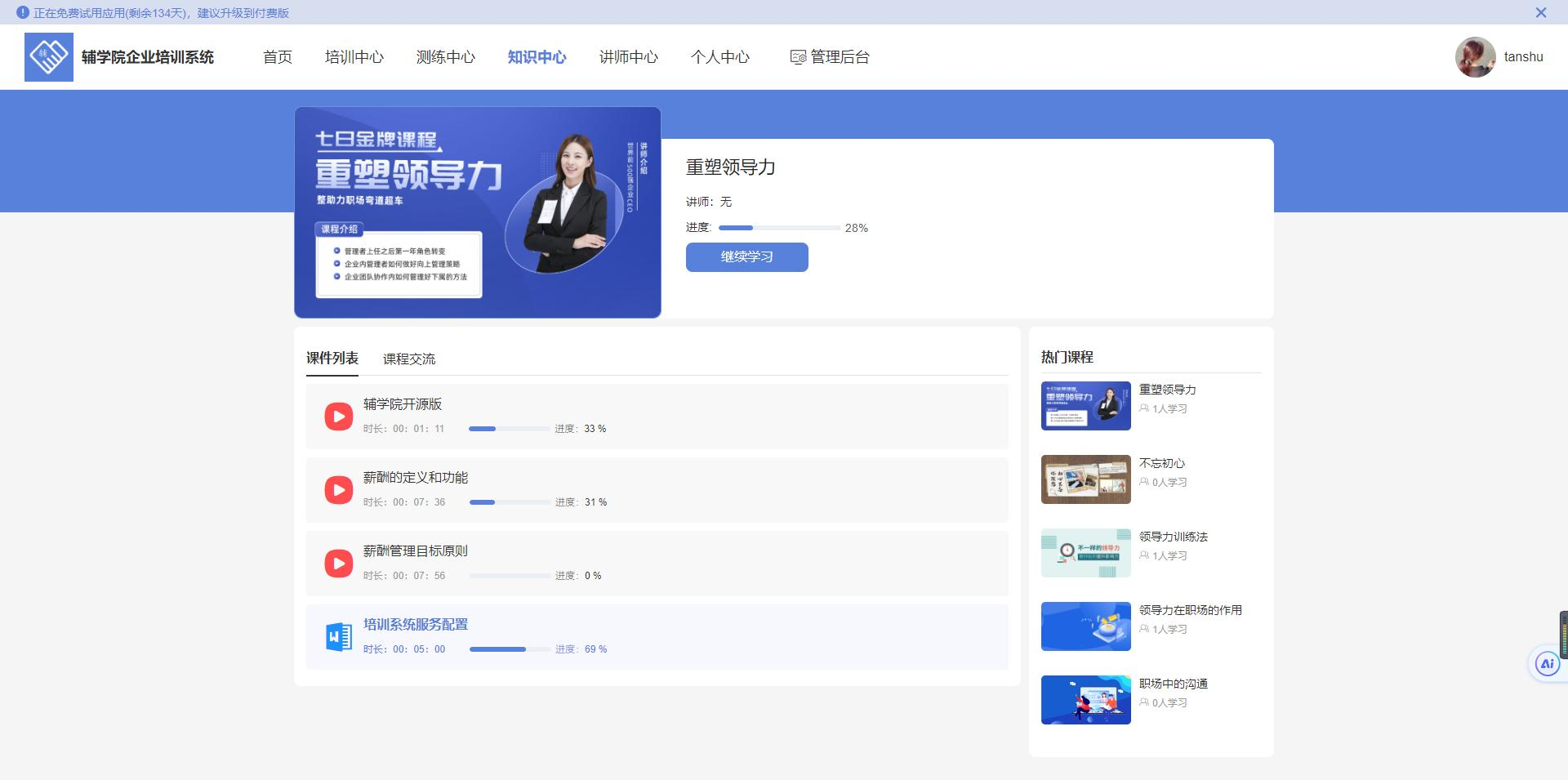Click the info icon in trial banner
1568x780 pixels.
point(23,13)
